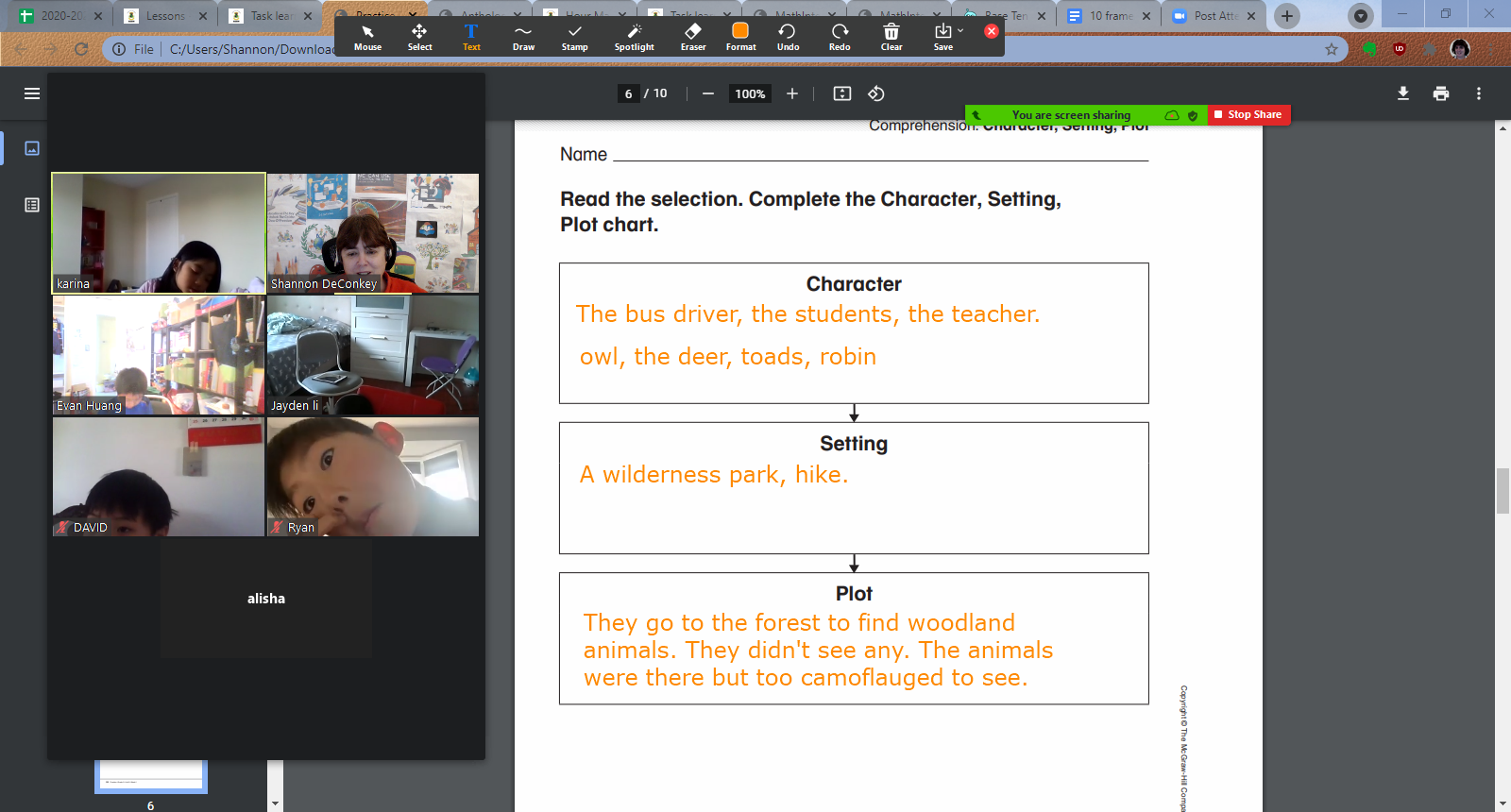This screenshot has width=1511, height=812.
Task: Fit PDF to page
Action: [842, 93]
